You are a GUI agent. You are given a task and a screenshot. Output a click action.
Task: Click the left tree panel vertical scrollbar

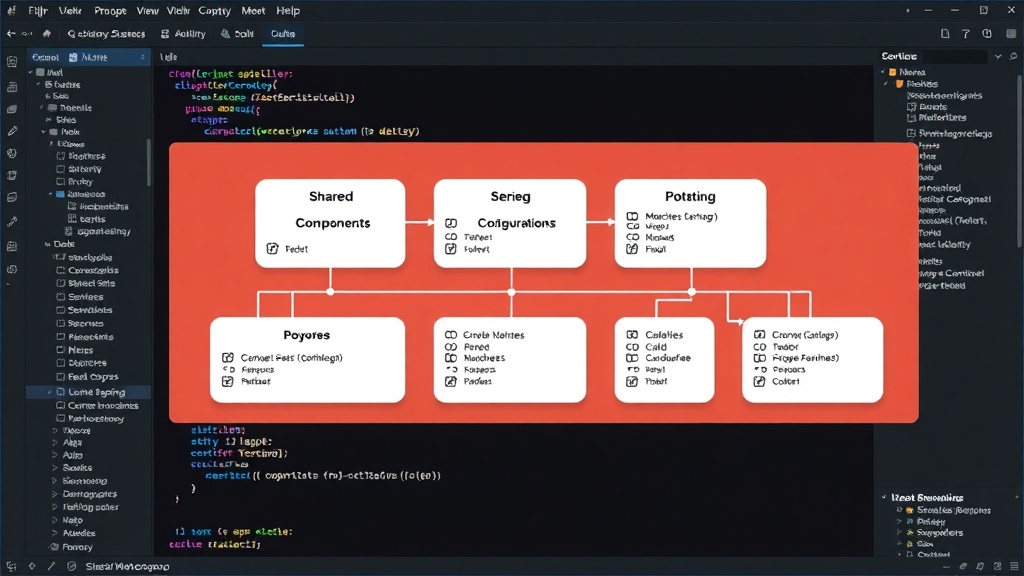(x=149, y=161)
